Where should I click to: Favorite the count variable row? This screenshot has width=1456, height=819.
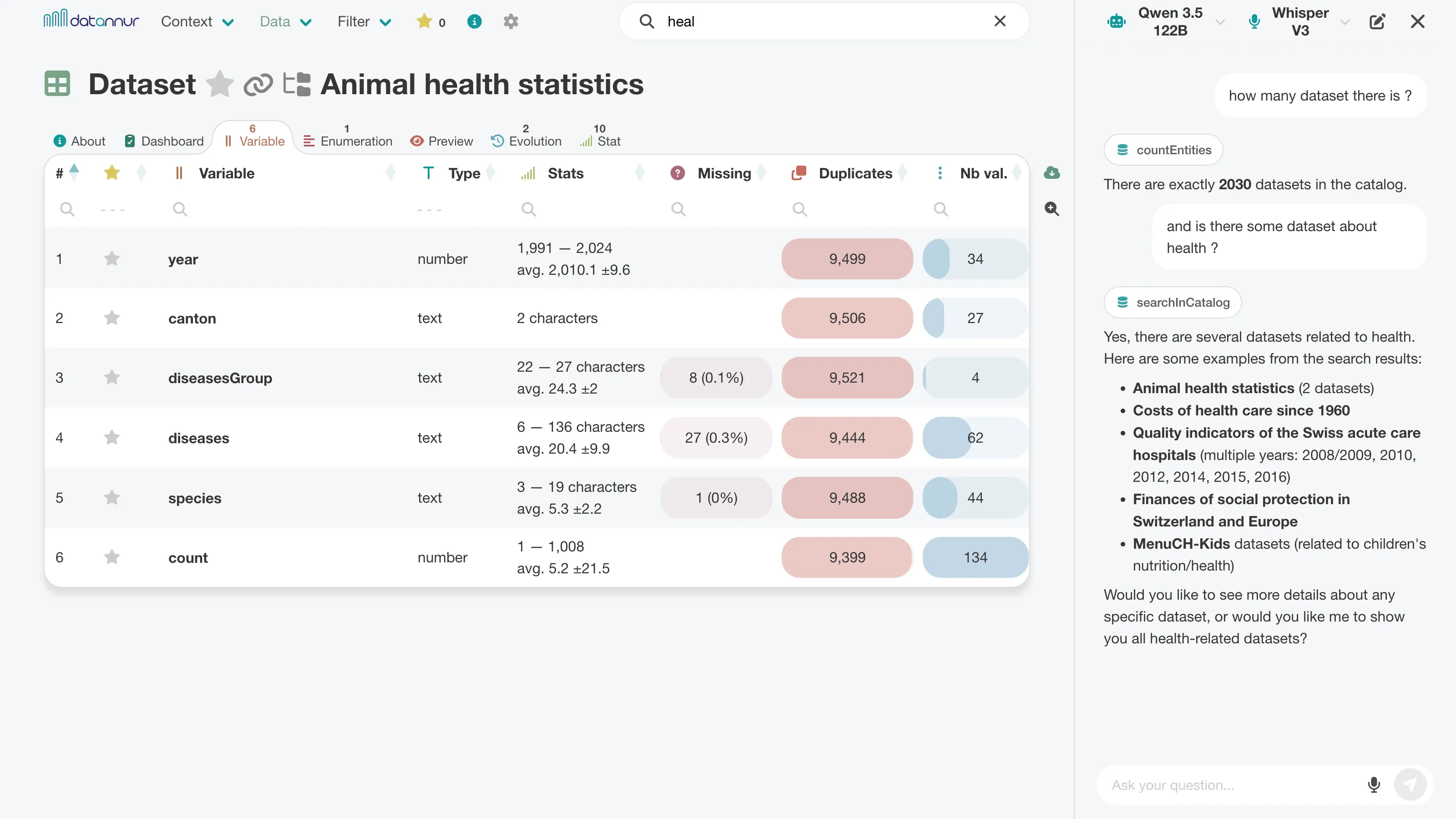point(112,558)
